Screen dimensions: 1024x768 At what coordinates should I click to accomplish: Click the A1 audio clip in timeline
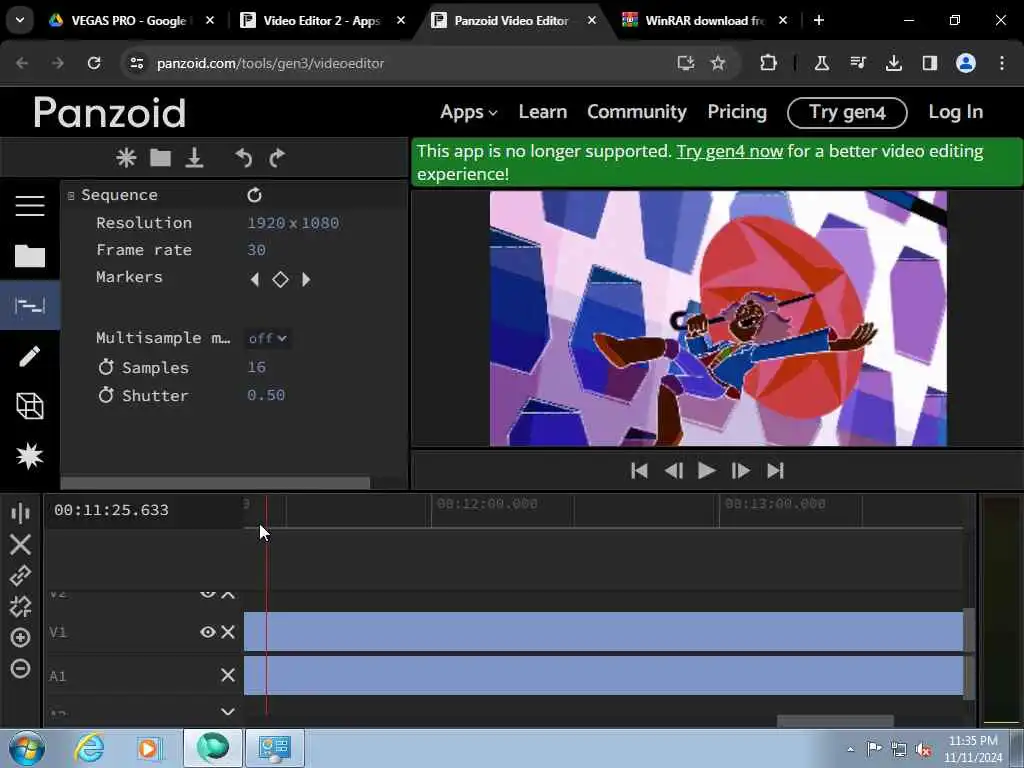tap(603, 675)
